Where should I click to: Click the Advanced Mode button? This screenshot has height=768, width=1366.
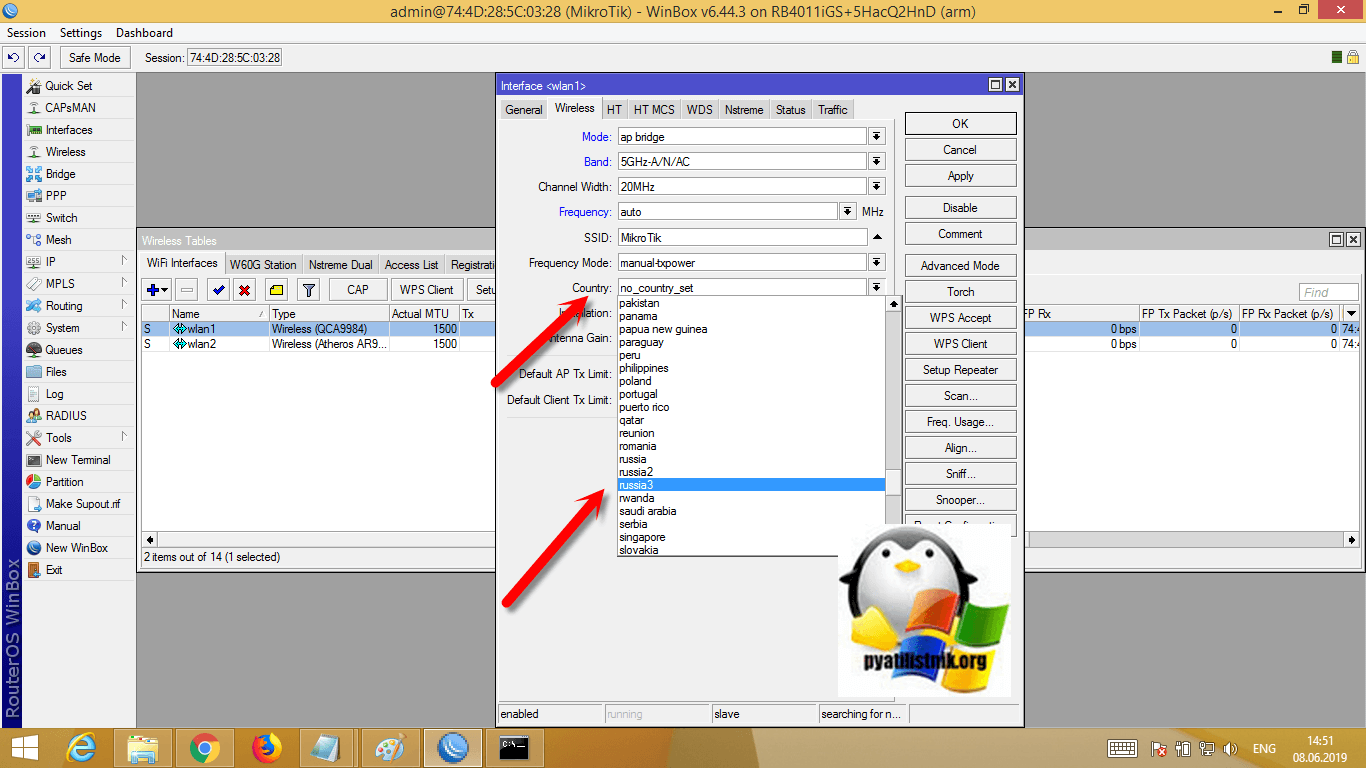point(960,266)
